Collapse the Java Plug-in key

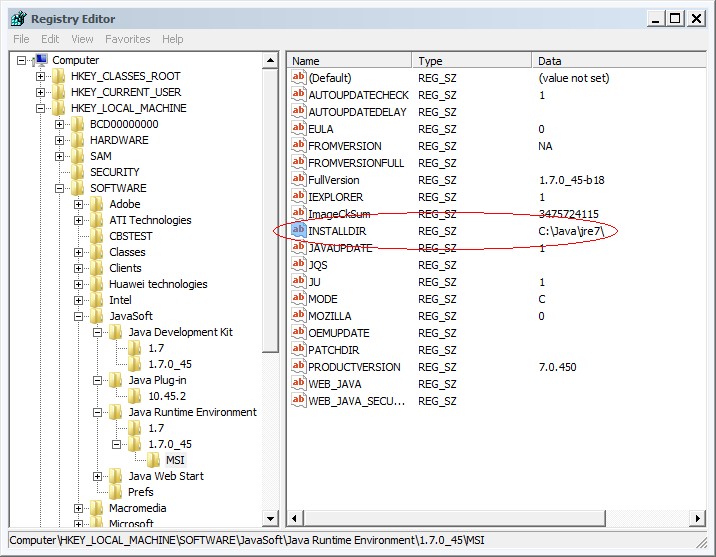(x=97, y=380)
